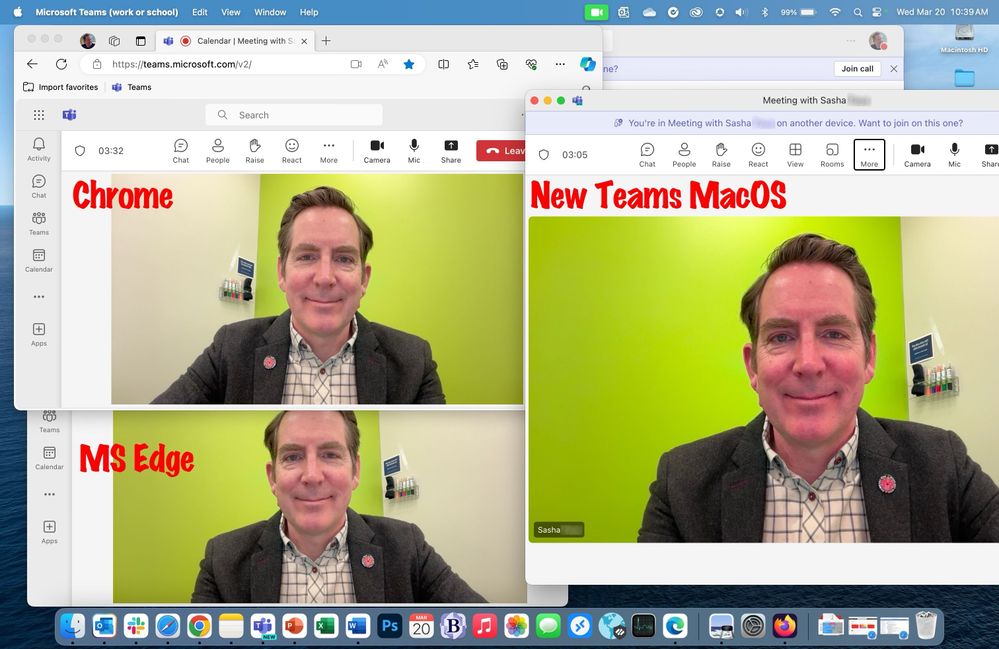Raise hand in New Teams MacOS window
Viewport: 999px width, 649px height.
click(x=721, y=155)
